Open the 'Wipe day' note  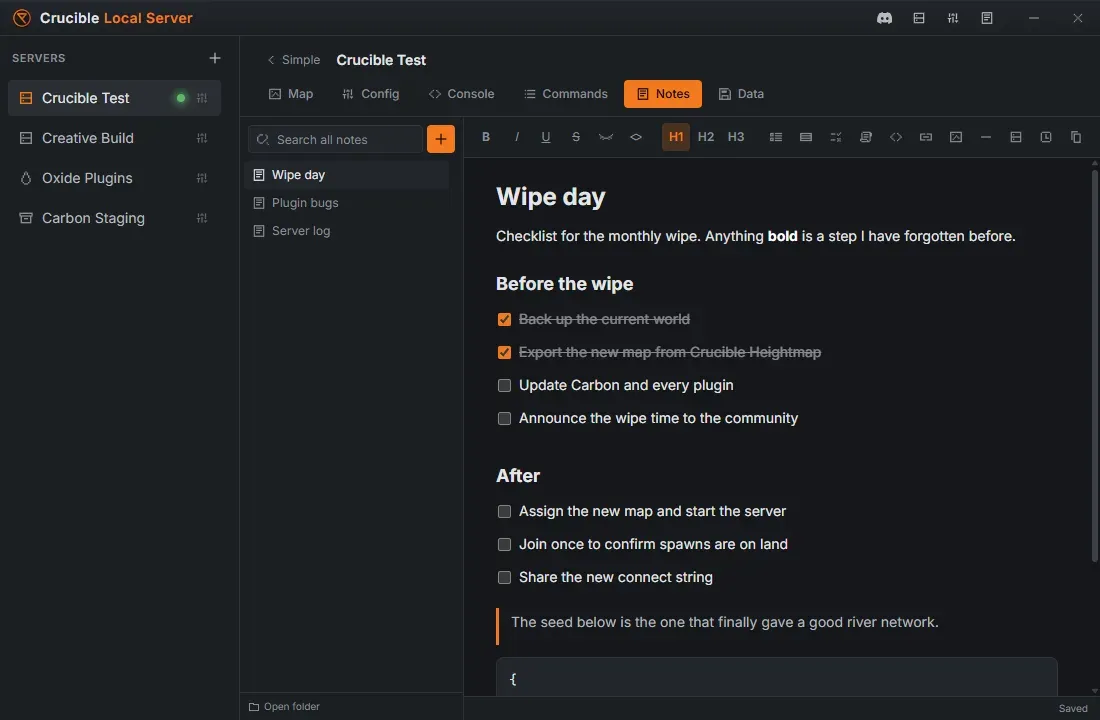347,175
